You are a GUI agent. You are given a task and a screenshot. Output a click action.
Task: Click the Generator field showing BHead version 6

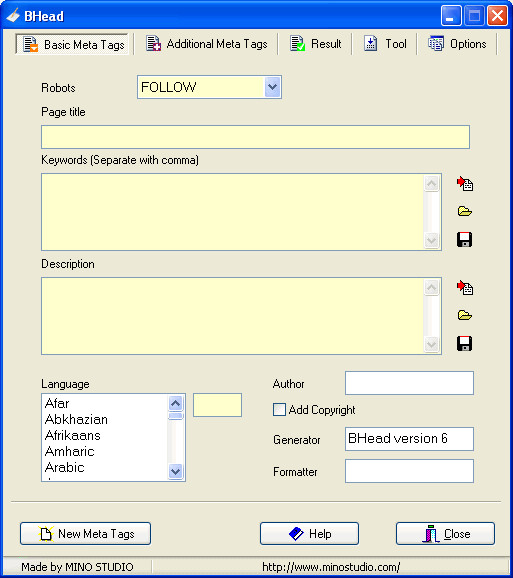[409, 439]
